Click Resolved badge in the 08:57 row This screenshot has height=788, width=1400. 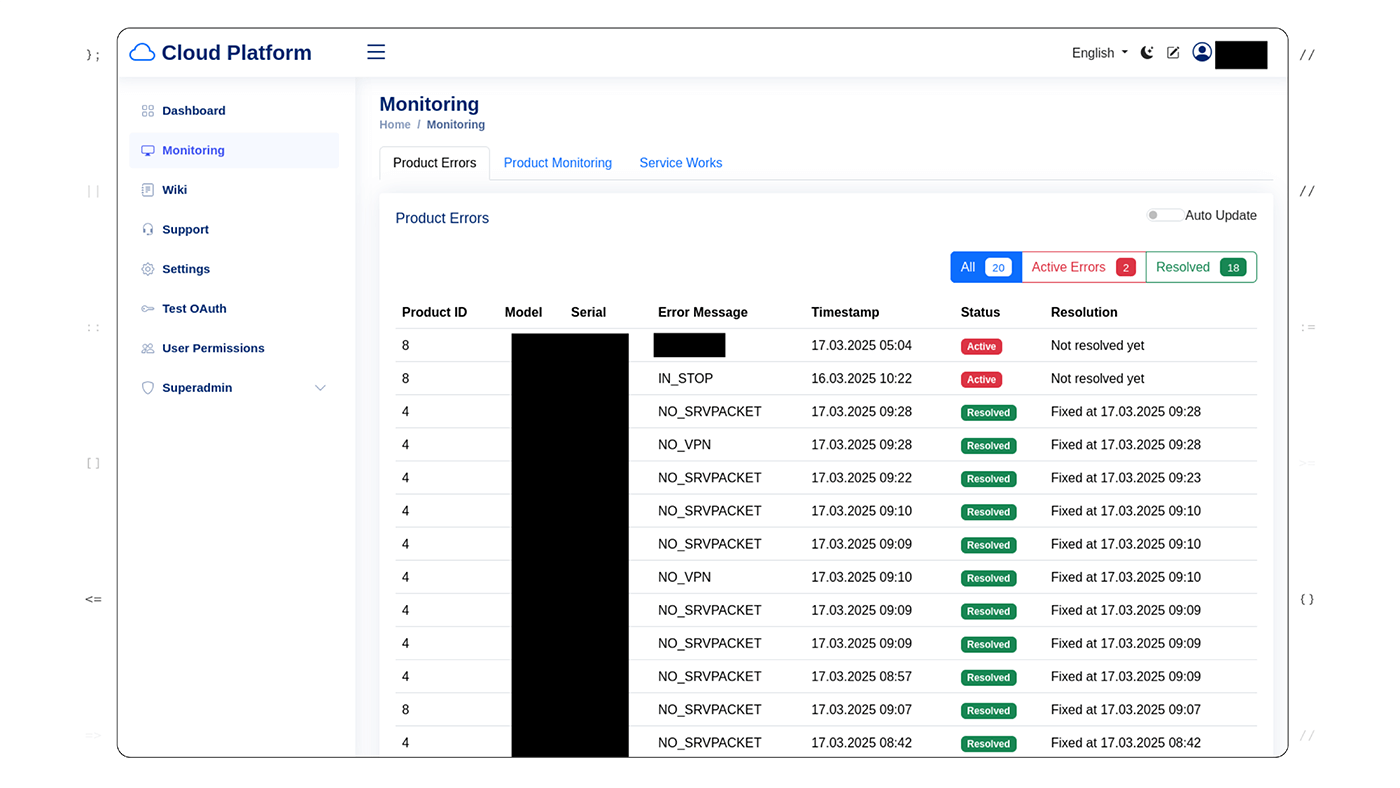click(x=988, y=678)
